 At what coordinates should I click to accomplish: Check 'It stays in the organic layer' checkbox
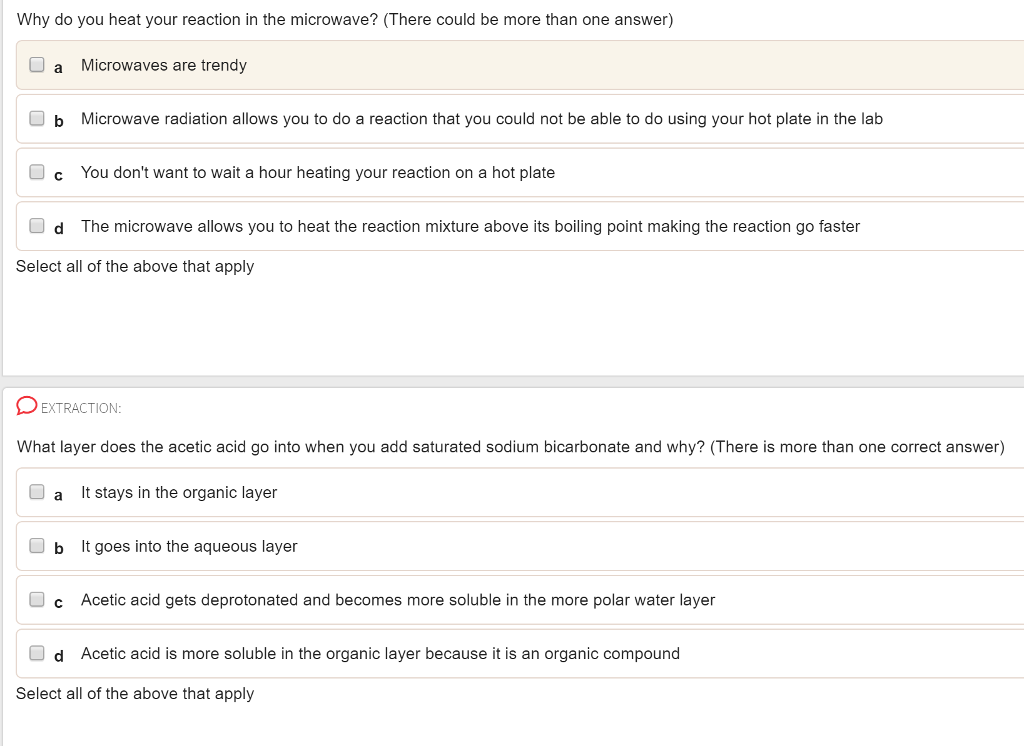point(37,492)
